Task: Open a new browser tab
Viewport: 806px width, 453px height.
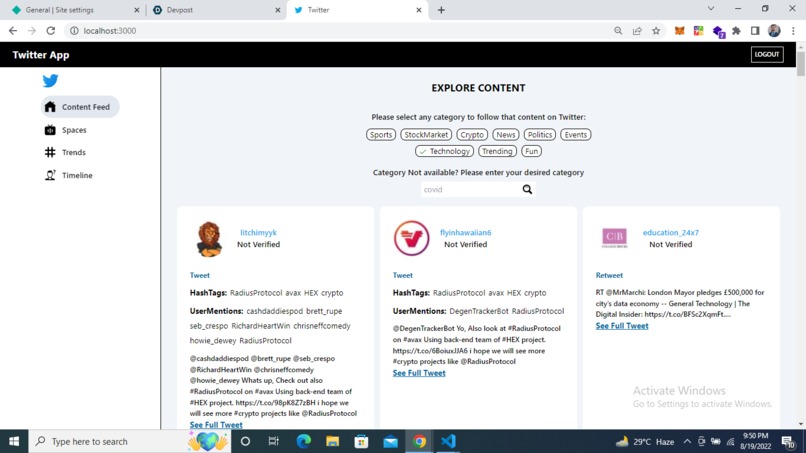Action: tap(441, 10)
